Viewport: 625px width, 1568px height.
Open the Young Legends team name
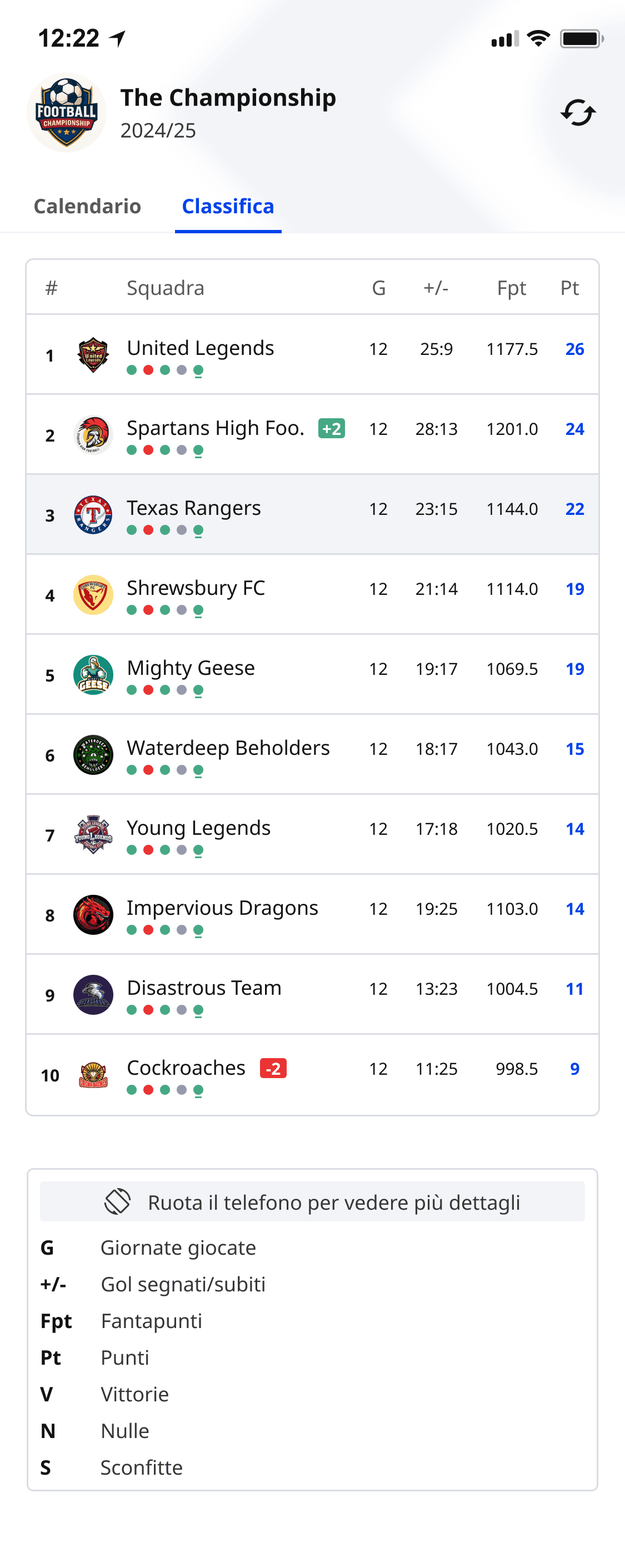[198, 828]
